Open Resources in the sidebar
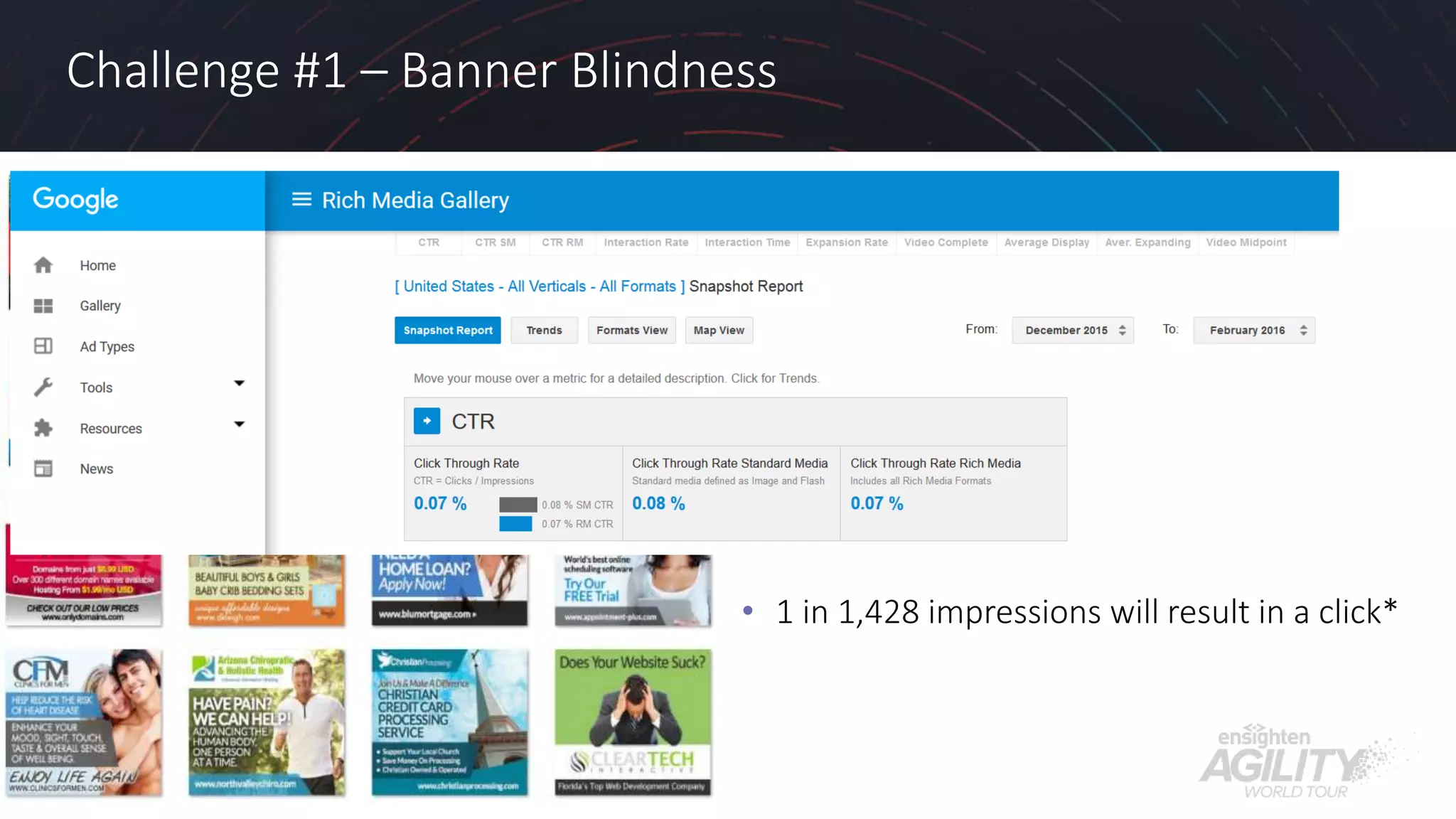This screenshot has width=1456, height=819. coord(111,429)
